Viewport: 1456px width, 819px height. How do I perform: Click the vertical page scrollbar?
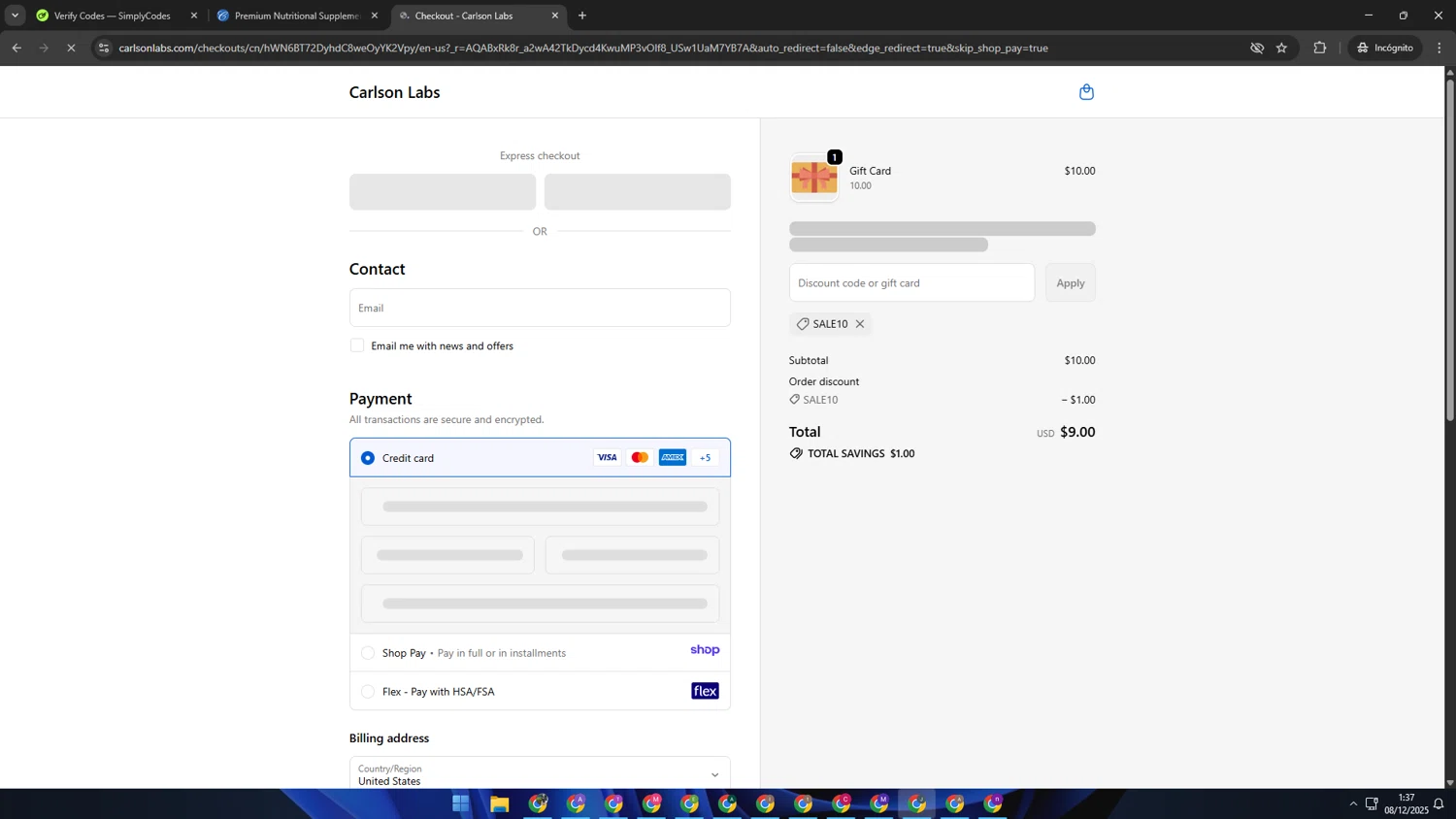1450,249
